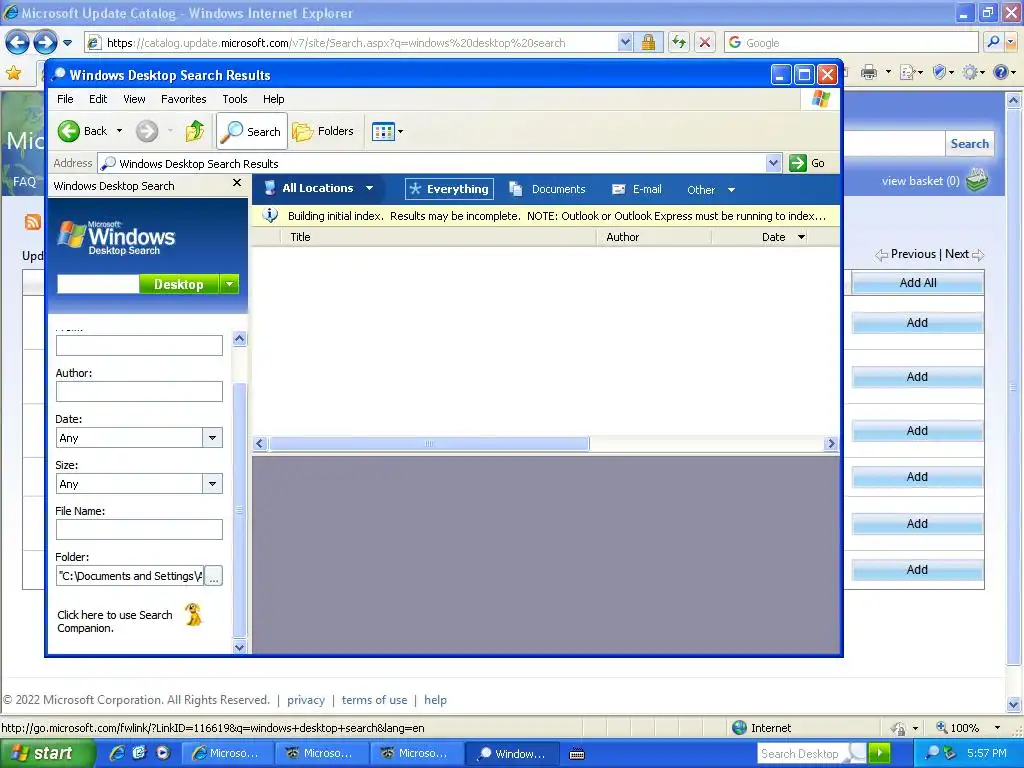Screen dimensions: 1024x768
Task: Open the Tools menu
Action: point(234,99)
